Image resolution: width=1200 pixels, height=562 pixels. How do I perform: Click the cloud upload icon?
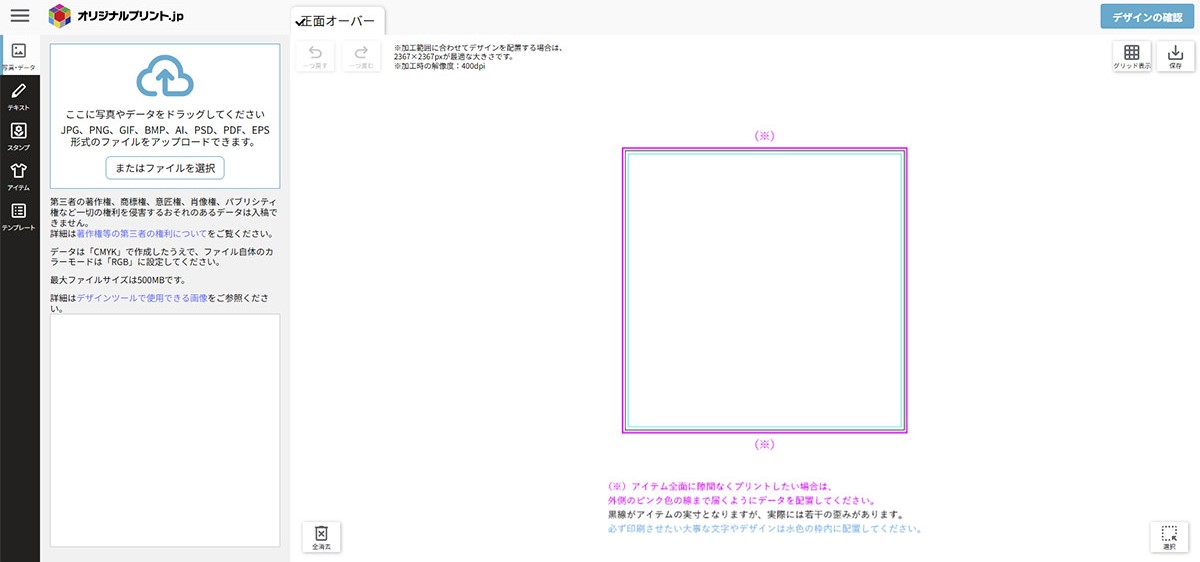[164, 77]
